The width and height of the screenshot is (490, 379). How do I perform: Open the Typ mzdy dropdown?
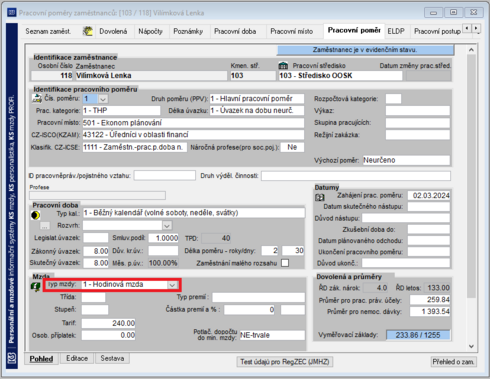172,285
